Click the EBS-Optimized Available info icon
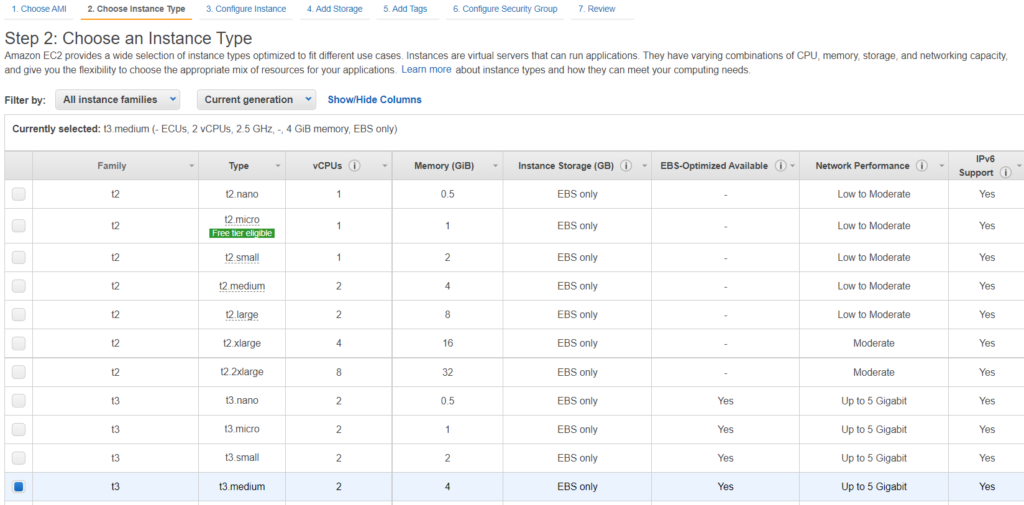 pos(780,166)
